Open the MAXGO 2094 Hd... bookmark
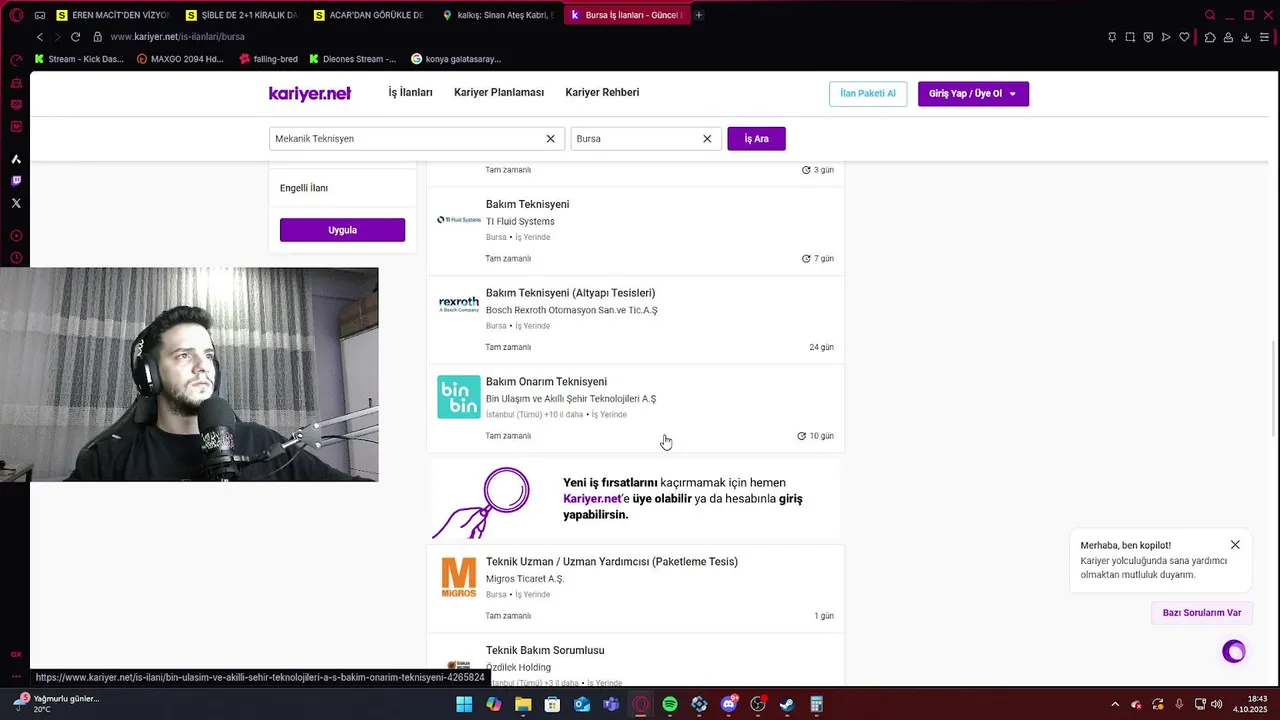The image size is (1280, 720). coord(180,59)
